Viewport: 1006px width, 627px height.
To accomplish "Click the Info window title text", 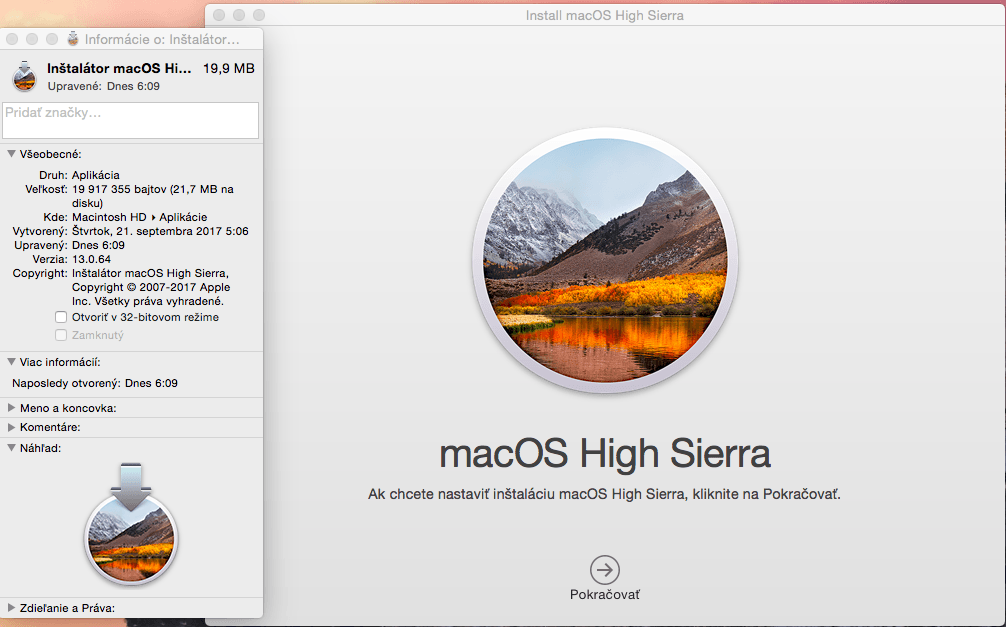I will pos(162,39).
